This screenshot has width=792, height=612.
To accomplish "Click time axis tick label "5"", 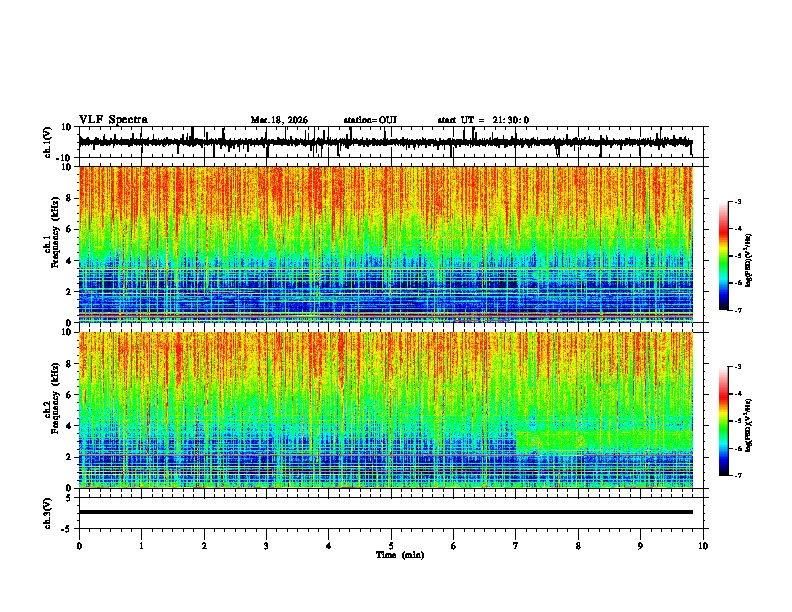I will [x=391, y=546].
